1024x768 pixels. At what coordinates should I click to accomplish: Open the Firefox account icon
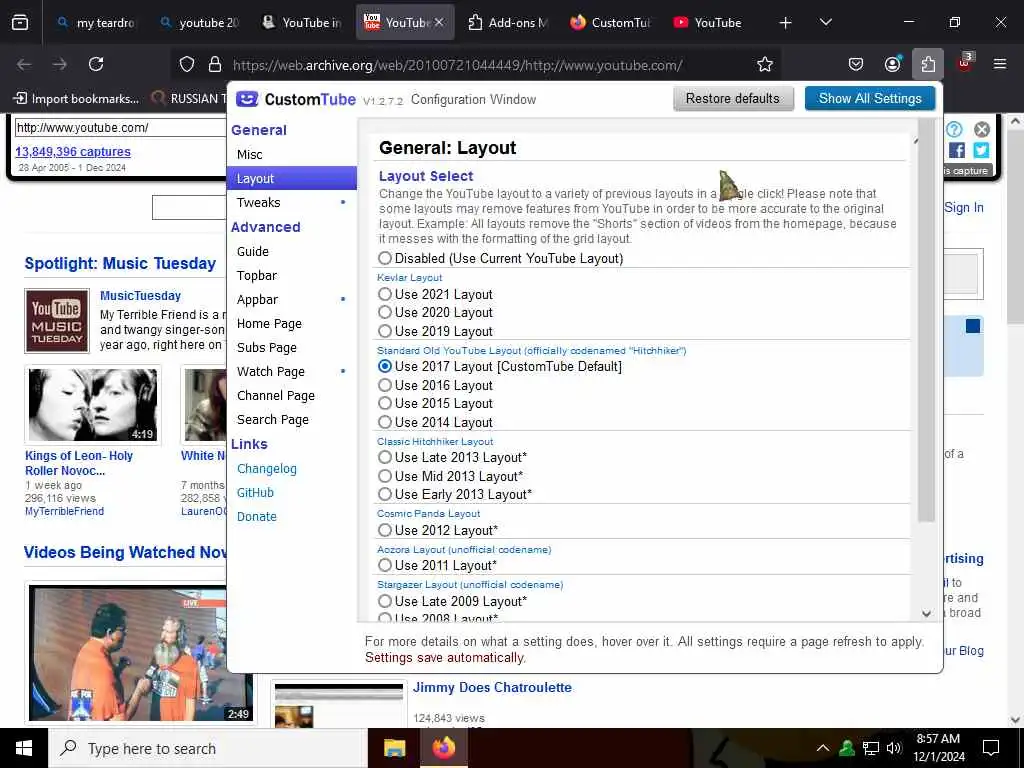[x=892, y=64]
